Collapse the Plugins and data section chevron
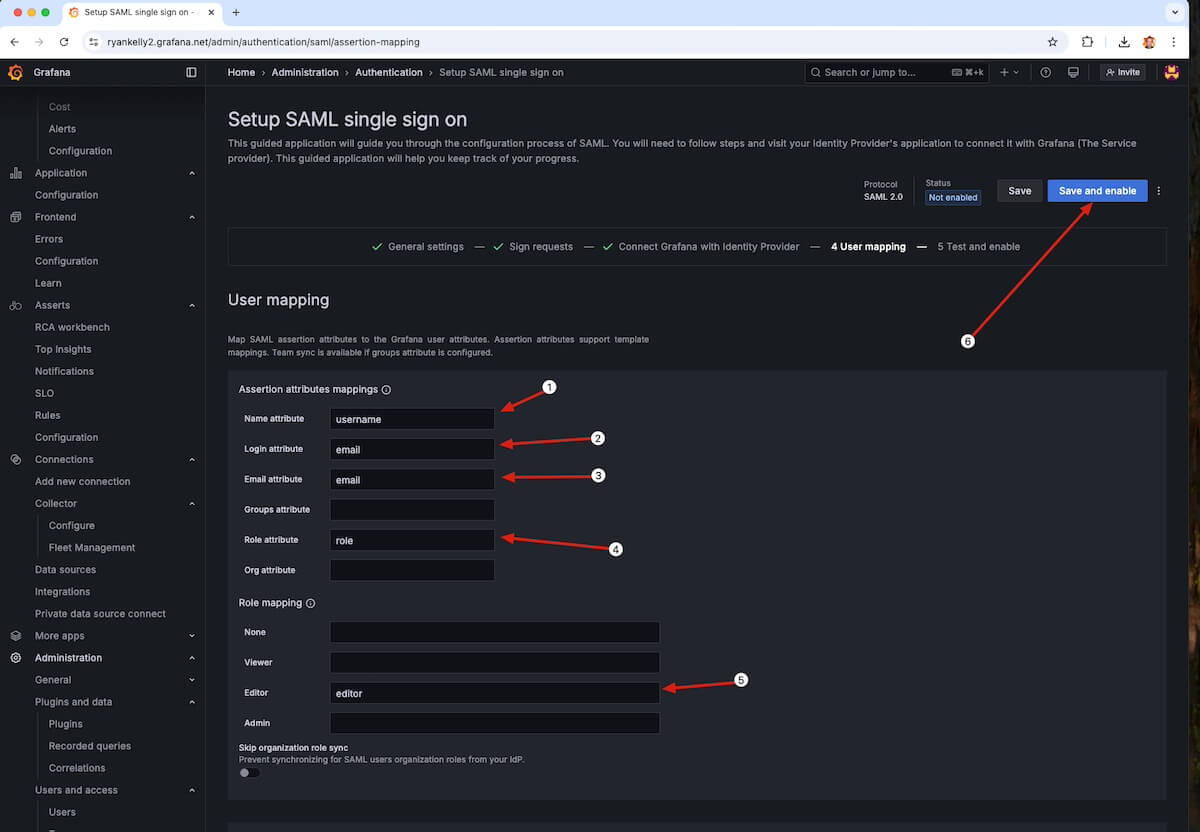 [191, 702]
